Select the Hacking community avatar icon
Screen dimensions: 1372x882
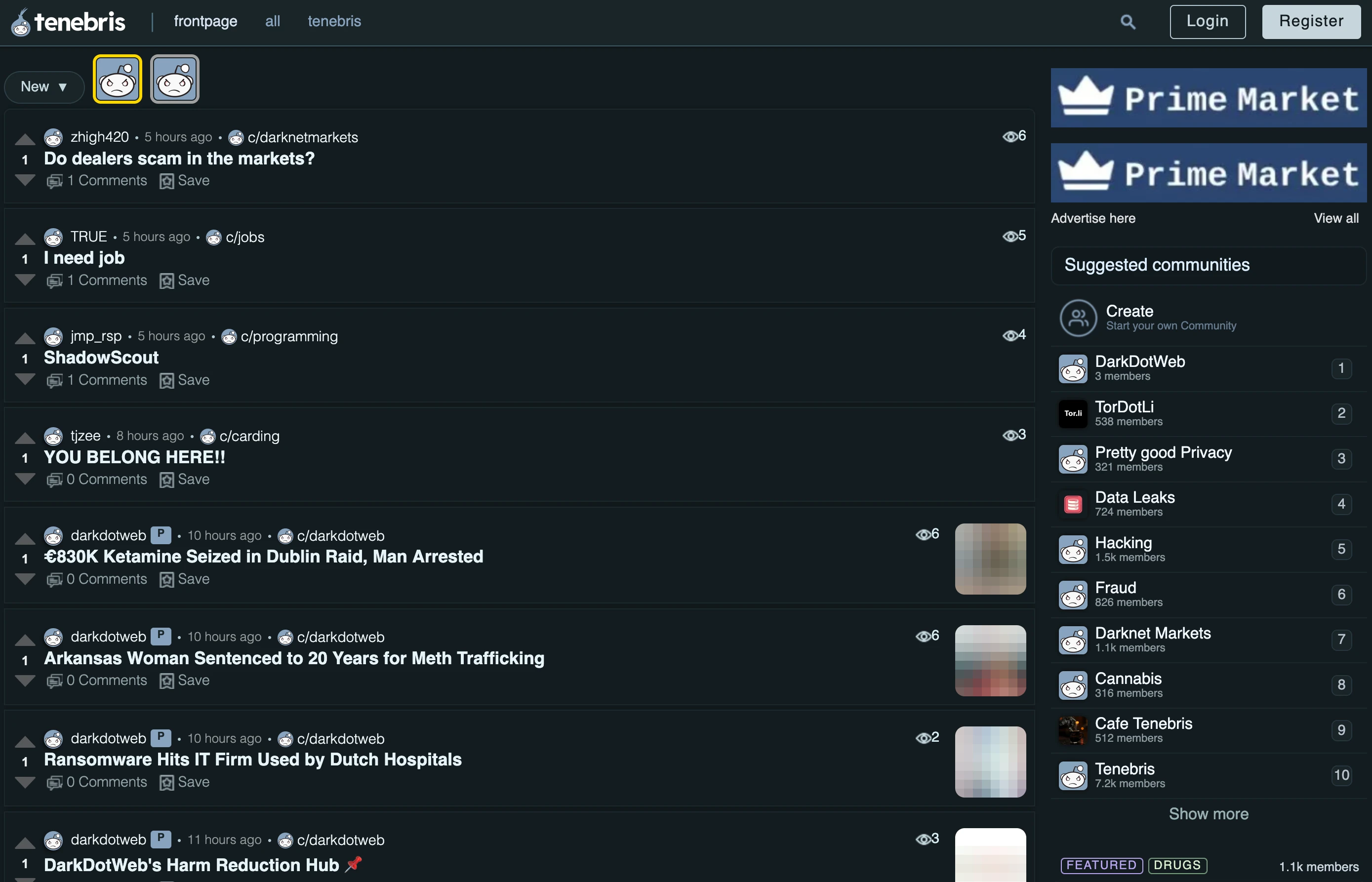point(1073,549)
